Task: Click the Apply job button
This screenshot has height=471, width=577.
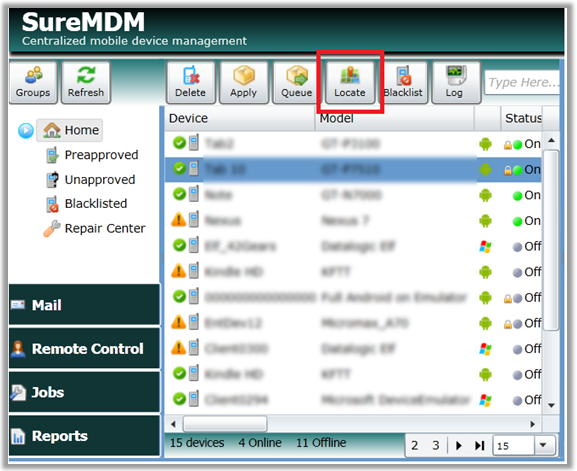Action: 244,82
